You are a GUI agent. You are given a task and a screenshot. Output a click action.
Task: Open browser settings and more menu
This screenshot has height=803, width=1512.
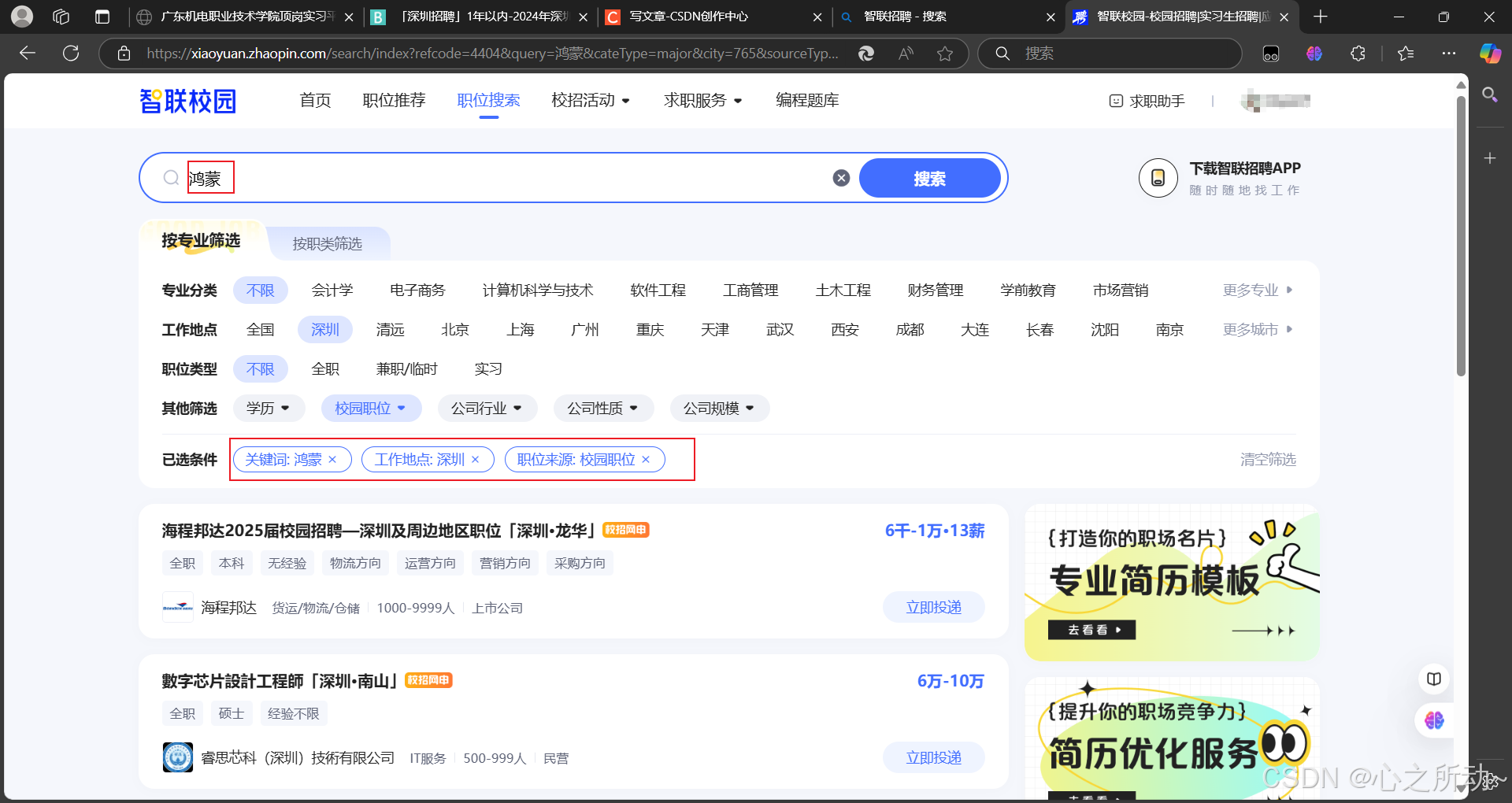1449,53
